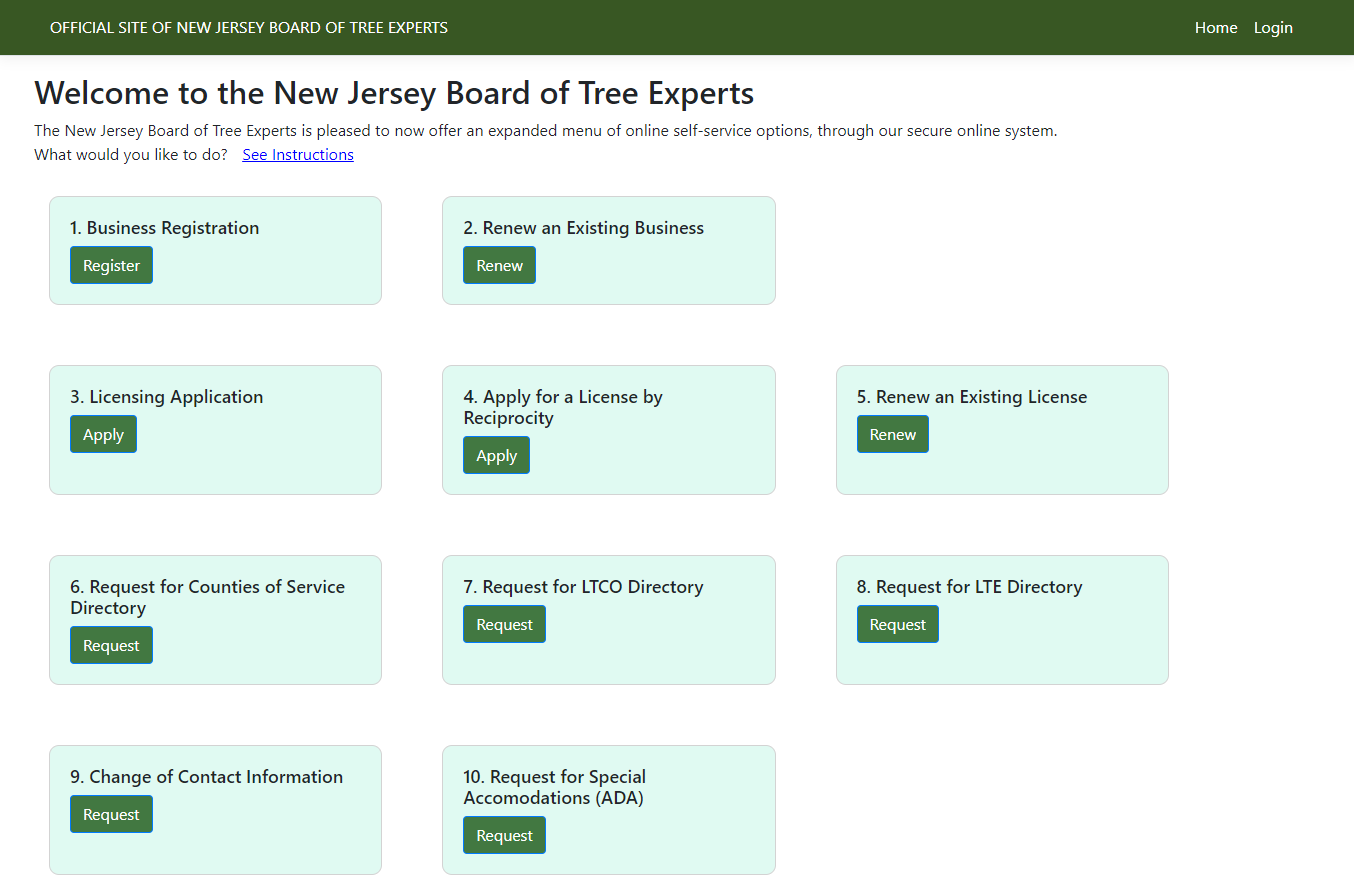Click the '1. Business Registration' heading
The width and height of the screenshot is (1354, 887).
click(165, 228)
